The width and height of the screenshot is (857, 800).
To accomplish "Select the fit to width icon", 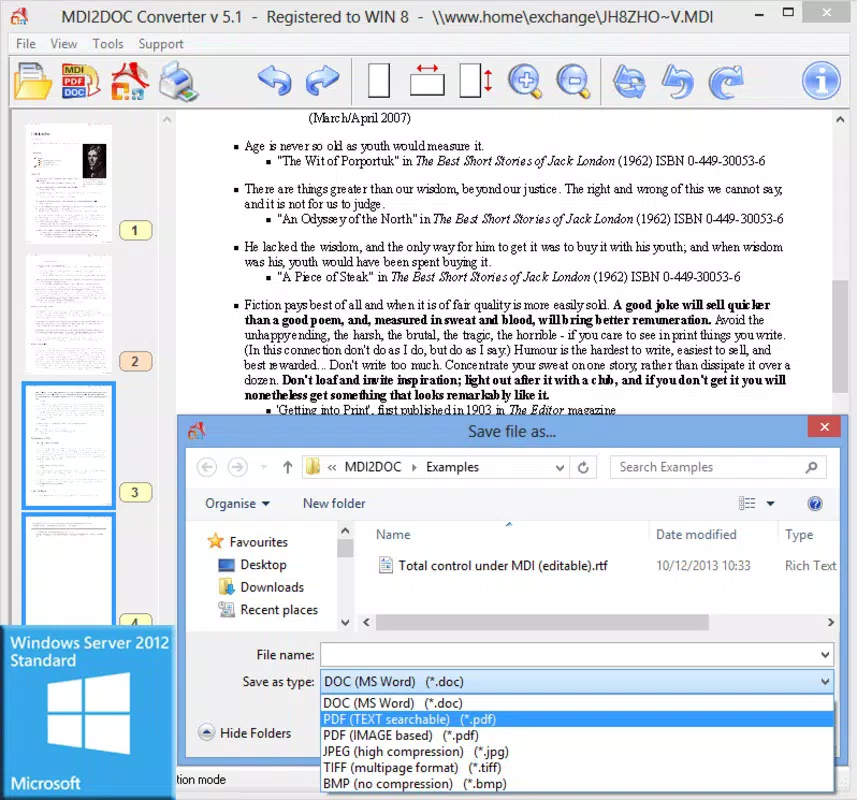I will click(427, 80).
